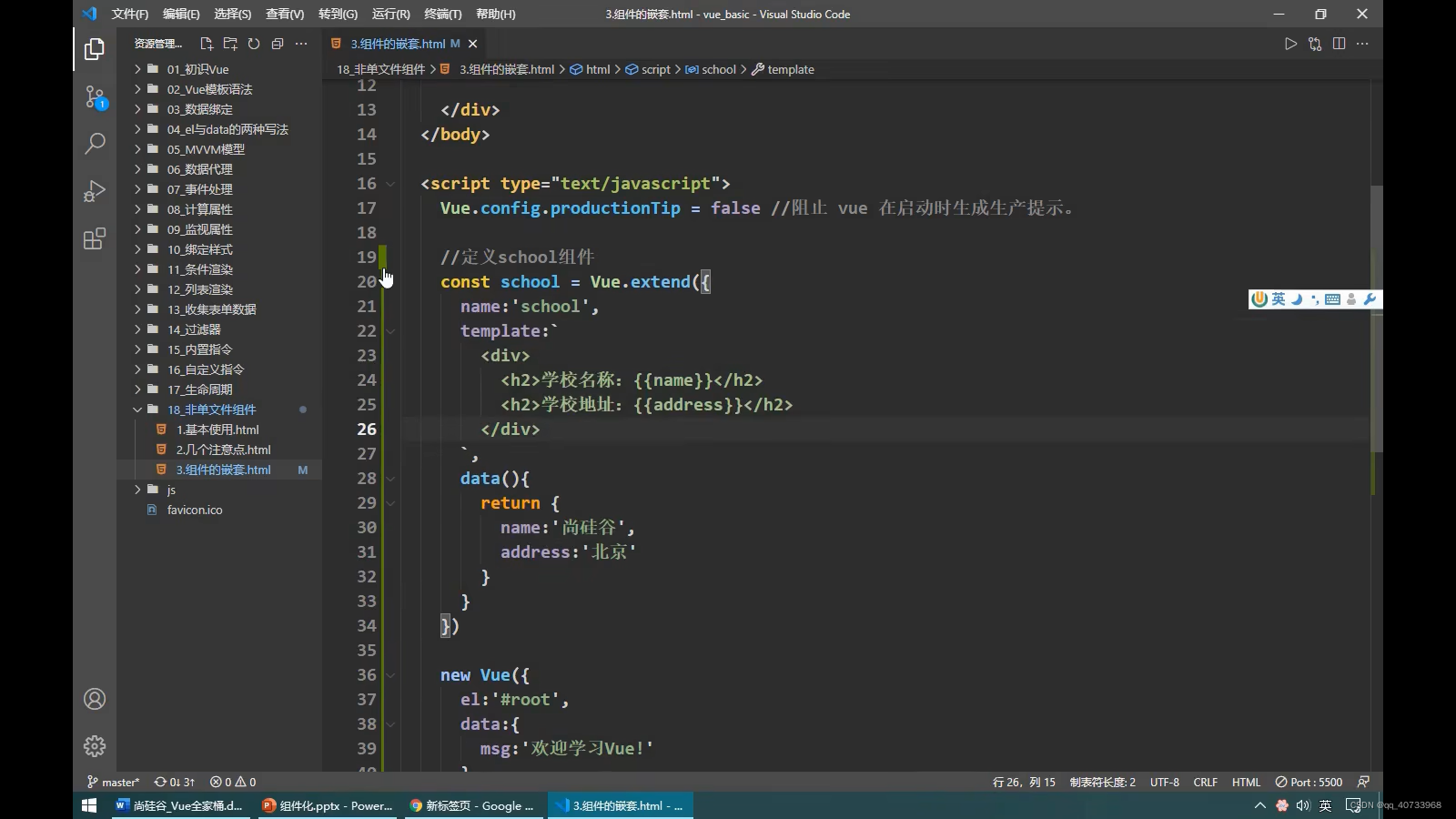Image resolution: width=1456 pixels, height=819 pixels.
Task: Fold the script block at line 16
Action: 390,184
